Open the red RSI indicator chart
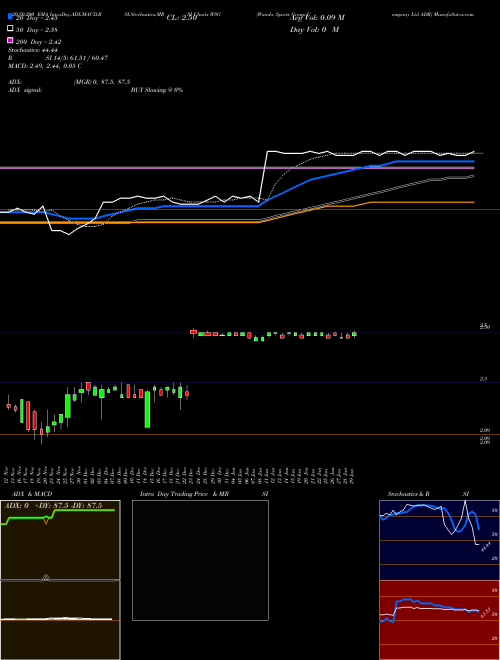Viewport: 500px width, 660px height. (439, 620)
